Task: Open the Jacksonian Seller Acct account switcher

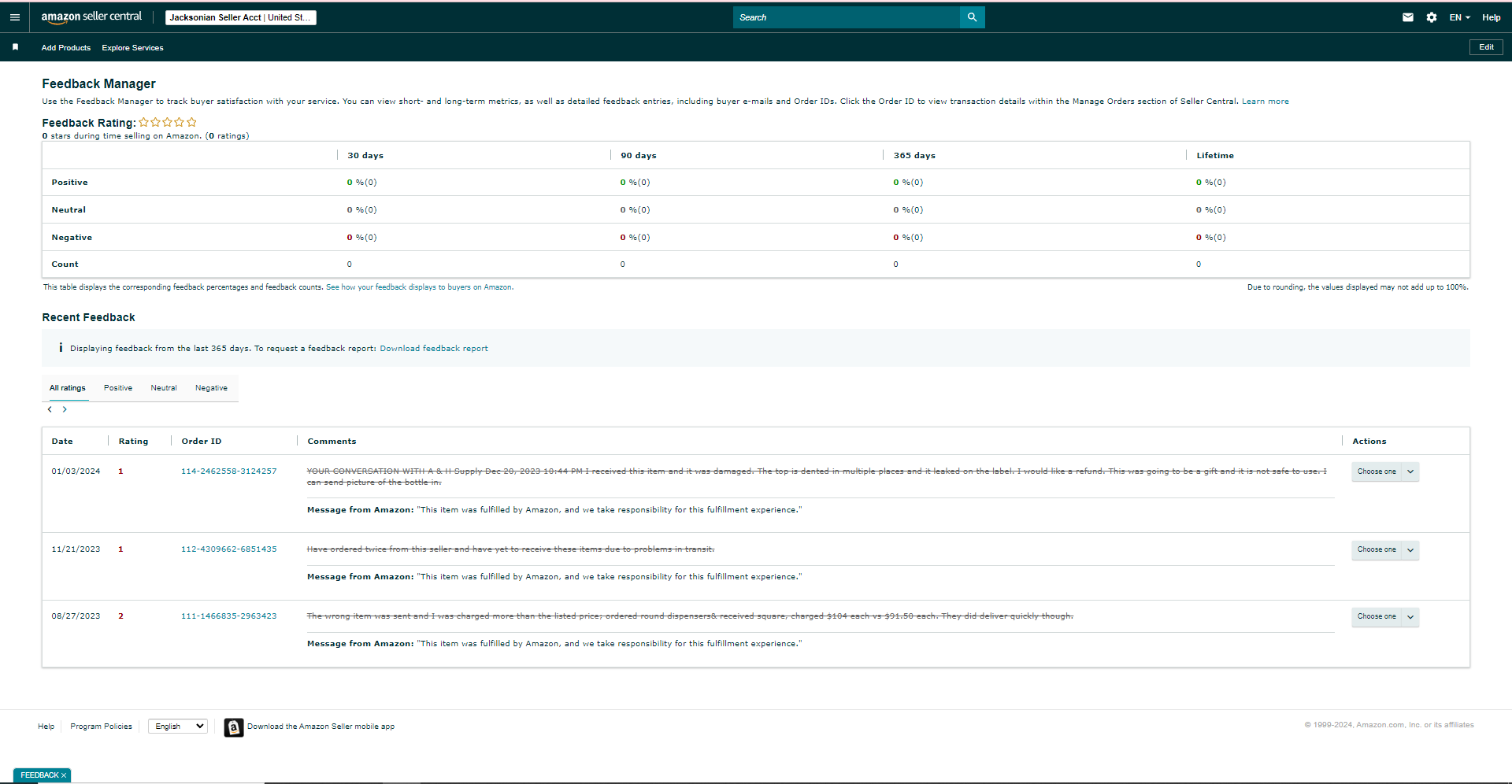Action: pos(240,17)
